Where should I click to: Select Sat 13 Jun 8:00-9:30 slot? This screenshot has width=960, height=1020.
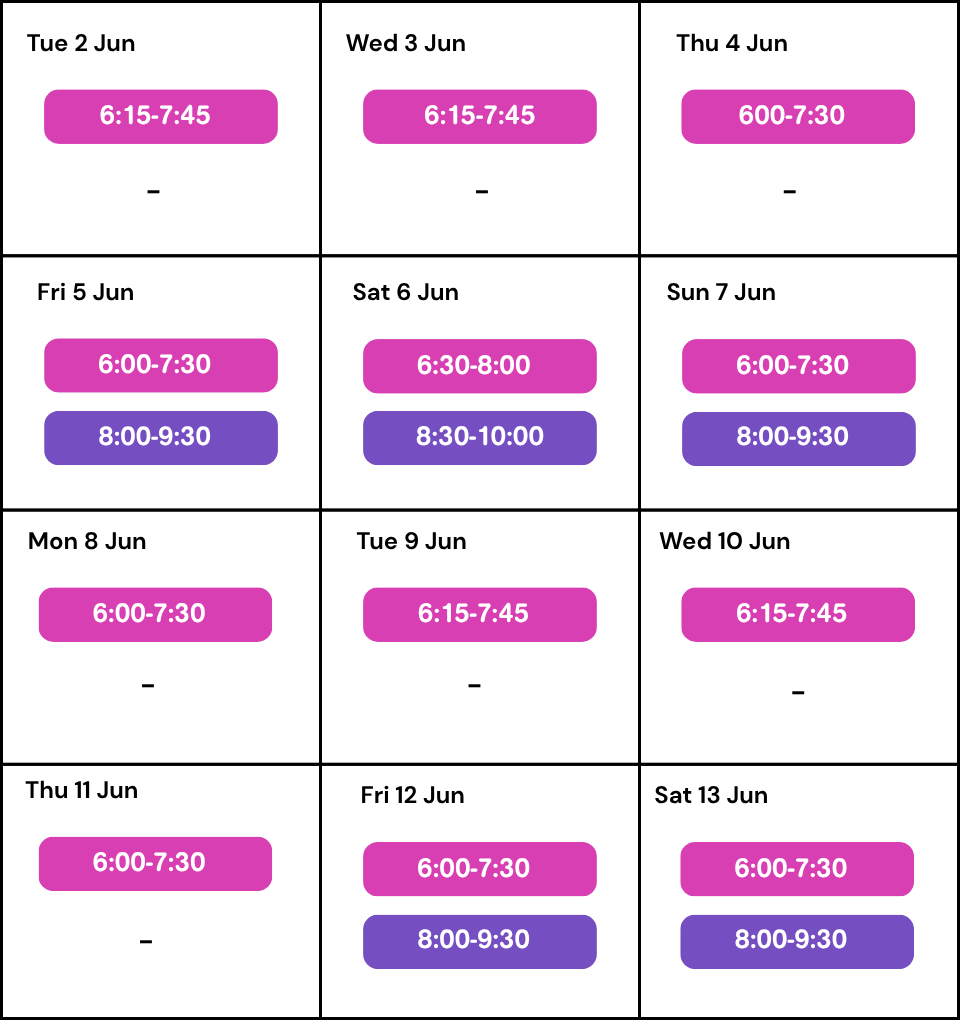click(796, 941)
